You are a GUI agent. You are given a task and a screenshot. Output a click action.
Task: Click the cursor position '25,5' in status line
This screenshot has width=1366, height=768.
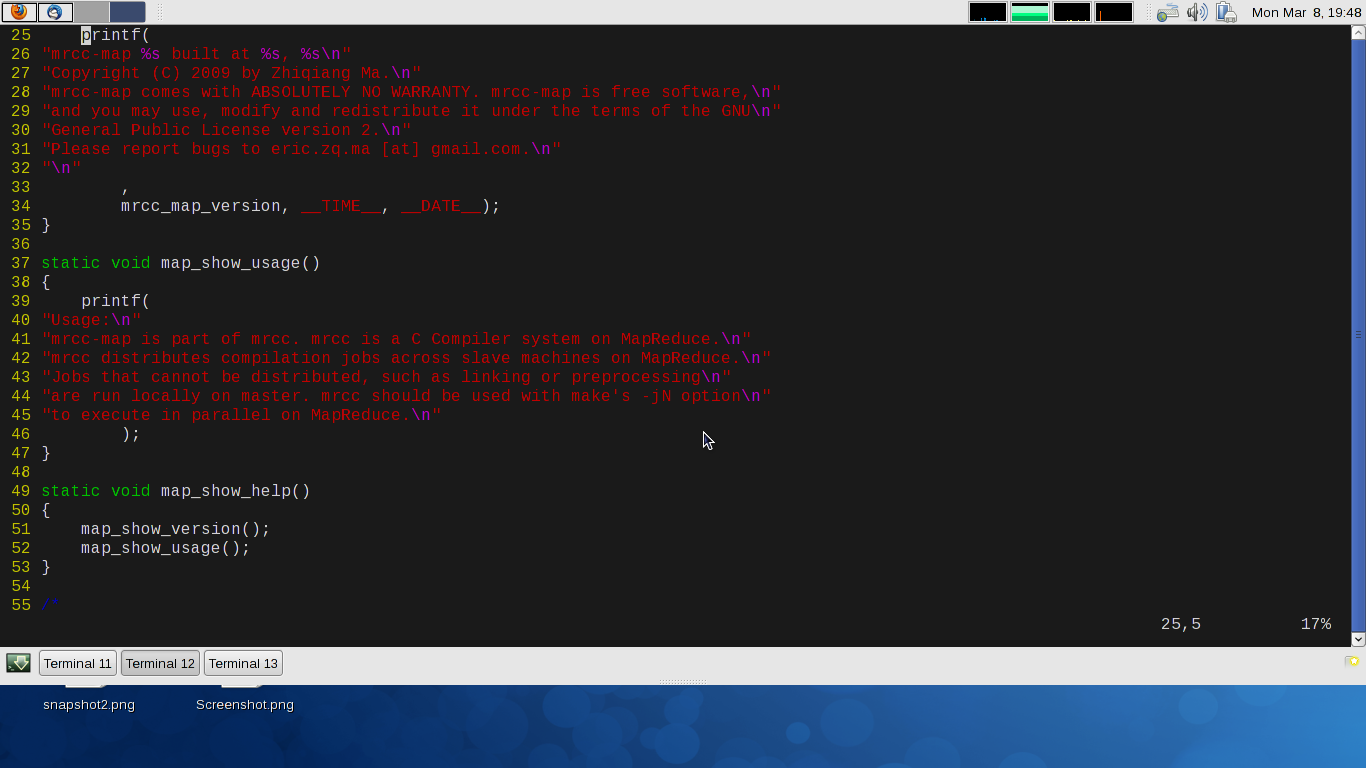tap(1181, 624)
